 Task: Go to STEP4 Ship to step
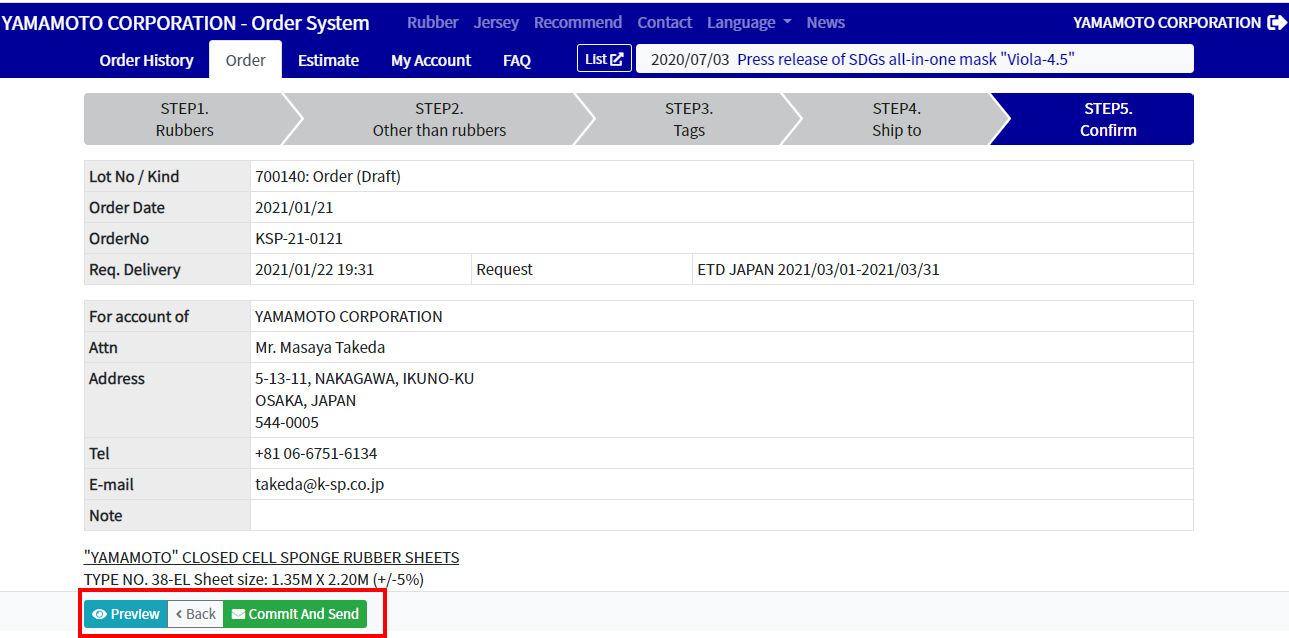[x=897, y=119]
